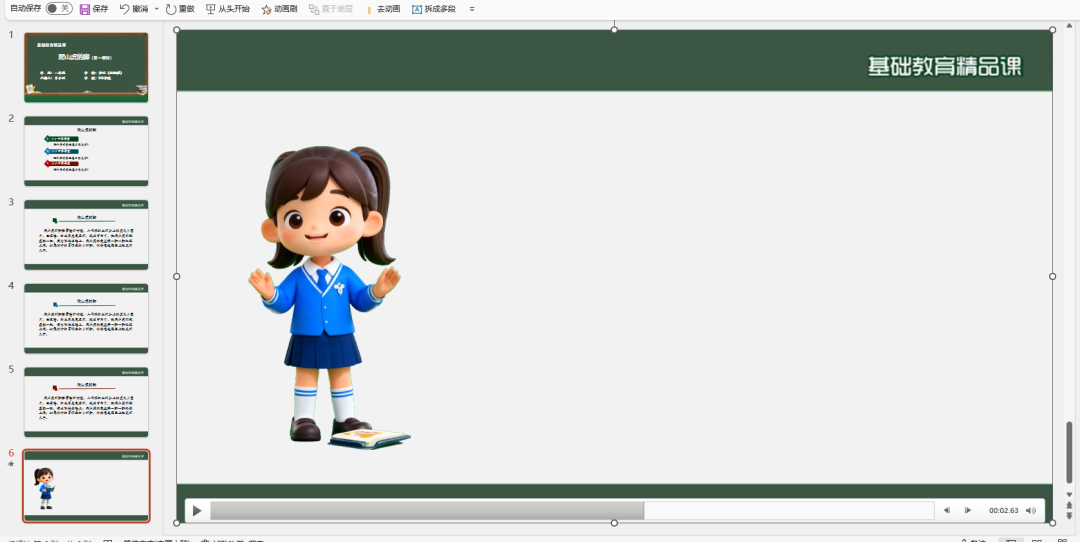Select slide 1 thumbnail

click(x=86, y=67)
